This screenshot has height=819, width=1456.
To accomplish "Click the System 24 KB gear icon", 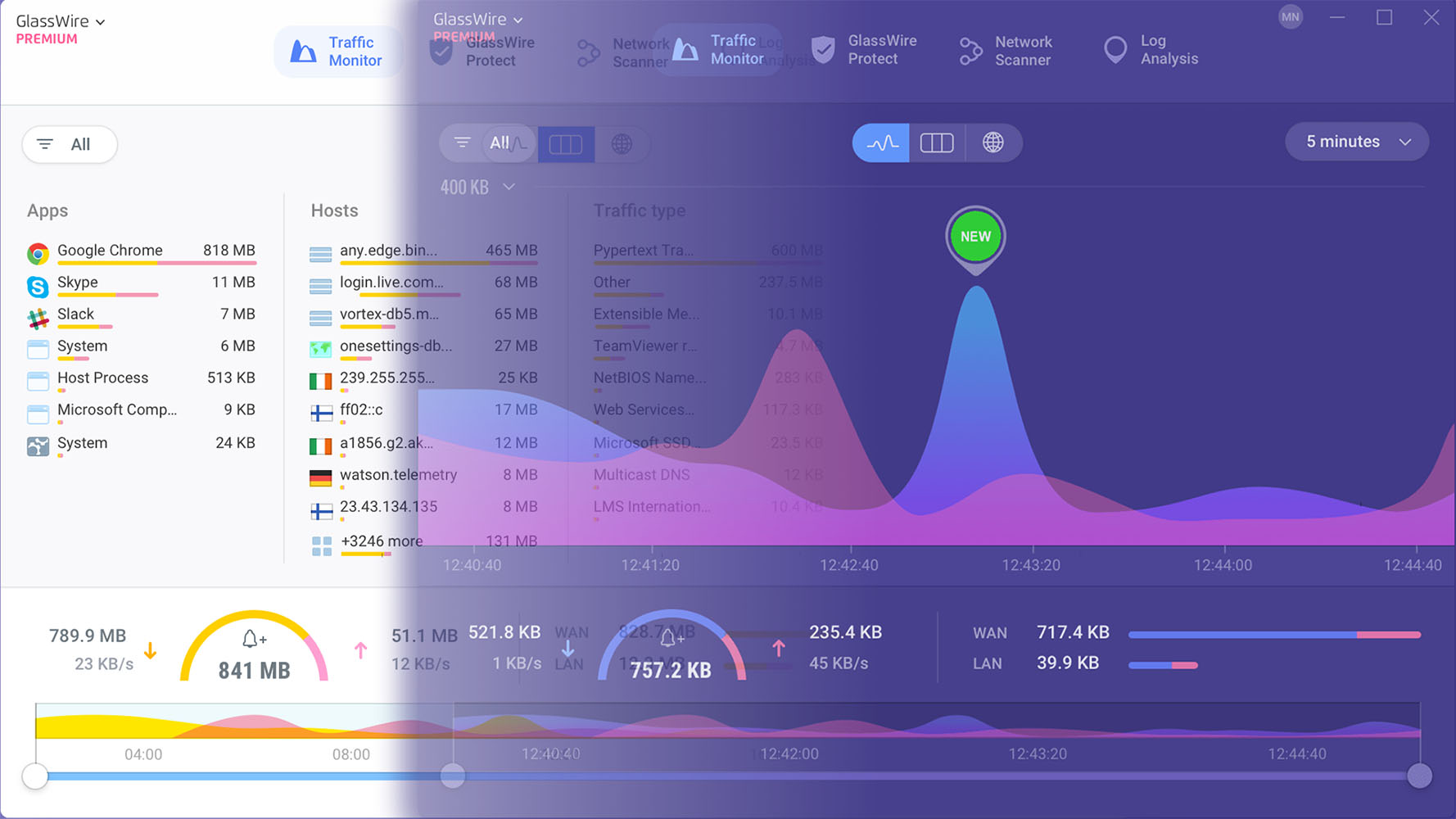I will [x=38, y=446].
